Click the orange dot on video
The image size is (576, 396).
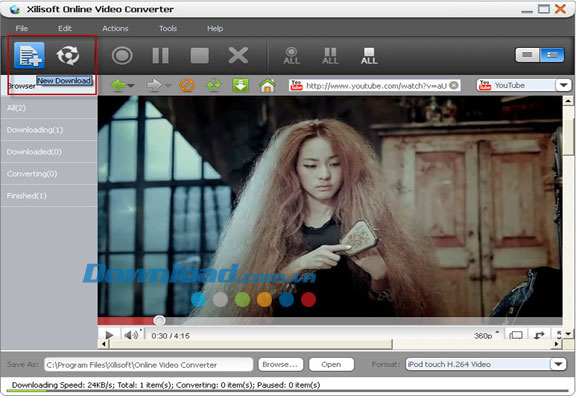[264, 299]
